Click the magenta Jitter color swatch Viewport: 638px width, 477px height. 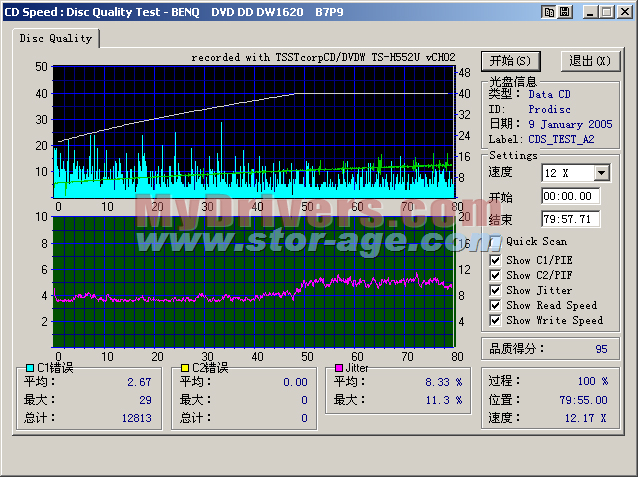coord(339,368)
